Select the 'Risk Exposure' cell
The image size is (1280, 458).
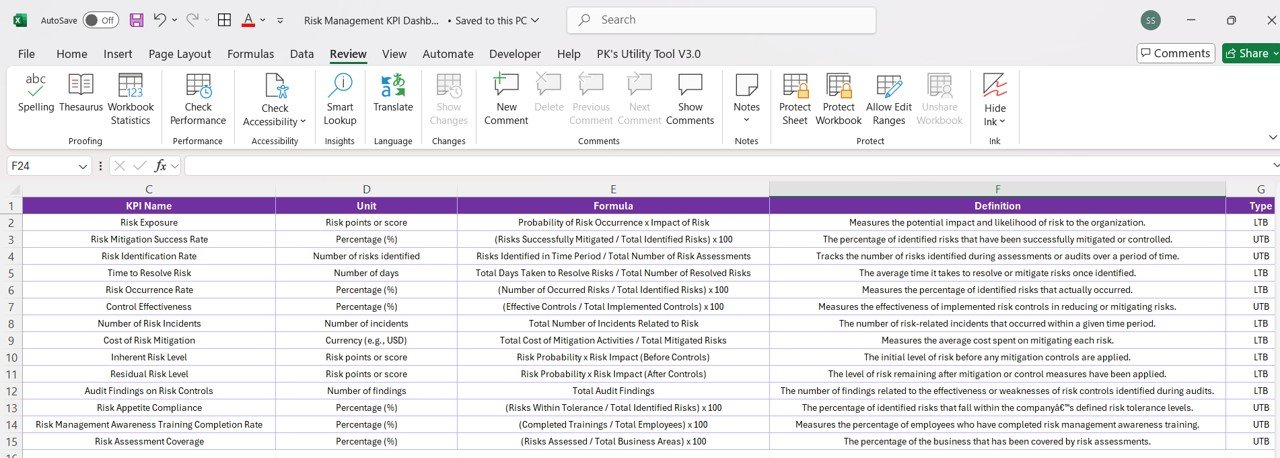(x=149, y=222)
